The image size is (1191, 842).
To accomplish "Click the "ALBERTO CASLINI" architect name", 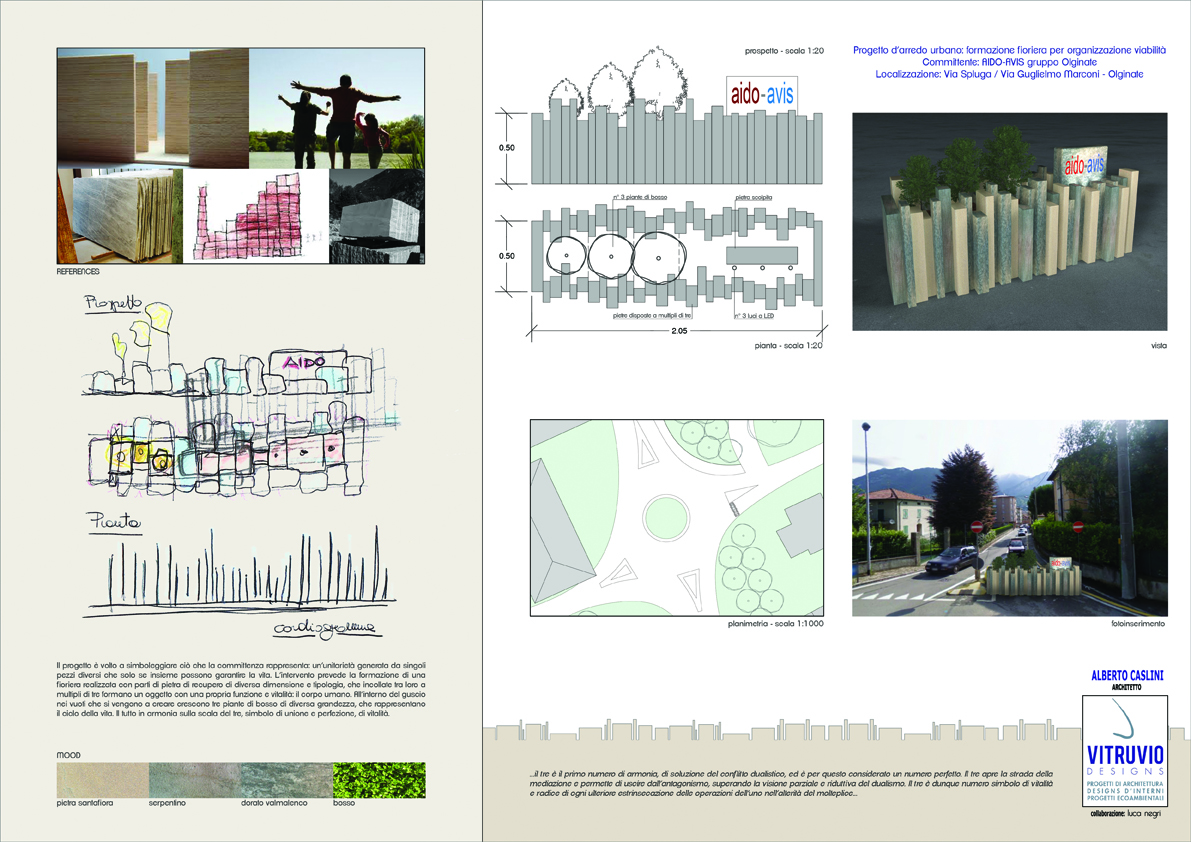I will [1127, 676].
